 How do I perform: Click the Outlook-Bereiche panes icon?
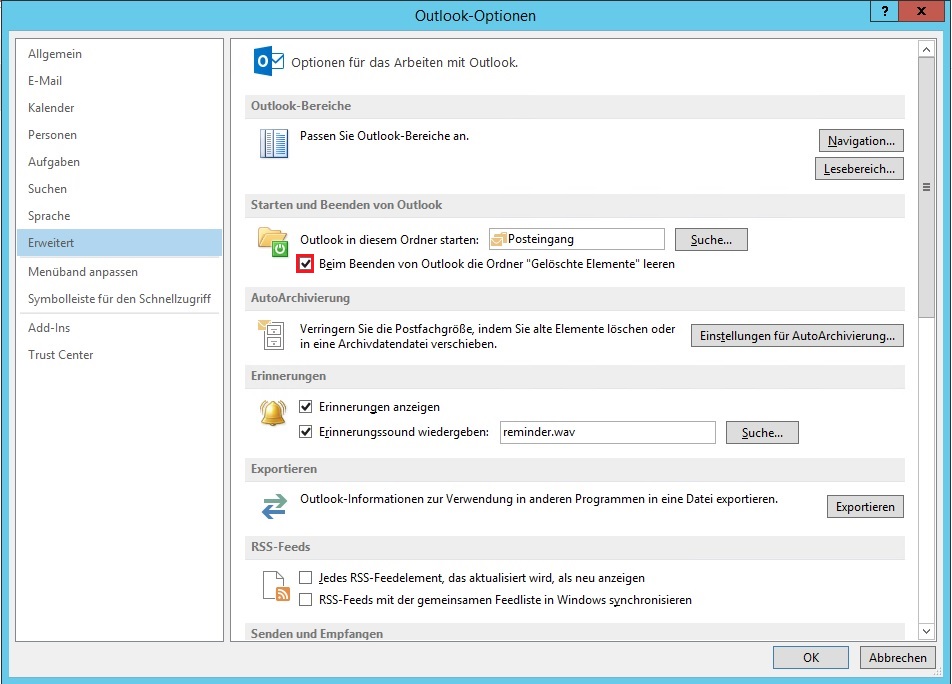coord(274,143)
